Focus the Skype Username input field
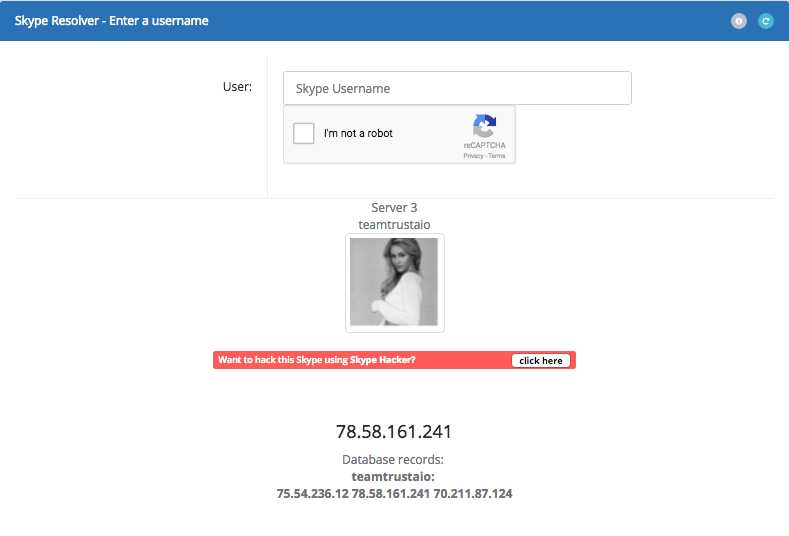Viewport: 789px width, 536px height. [457, 88]
